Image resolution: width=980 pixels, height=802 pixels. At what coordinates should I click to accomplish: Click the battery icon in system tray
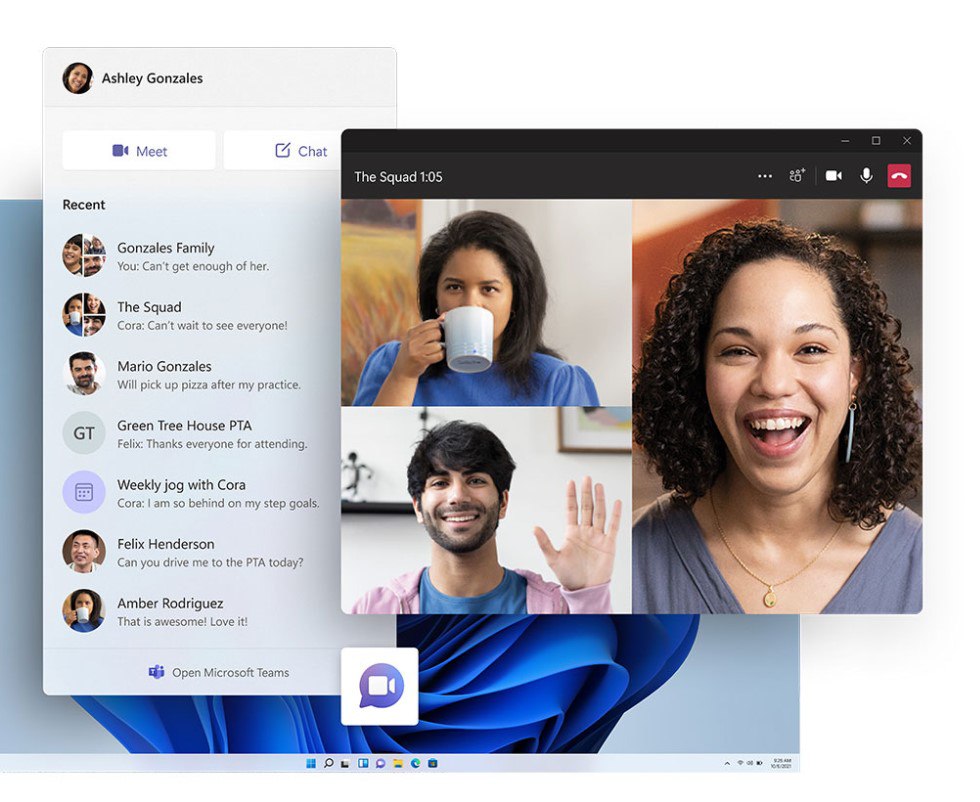point(759,763)
